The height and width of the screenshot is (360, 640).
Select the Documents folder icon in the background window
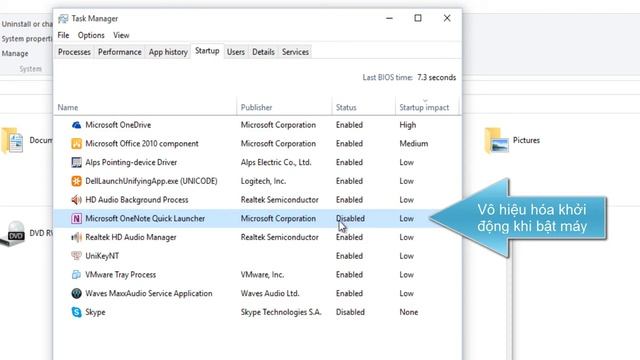(12, 141)
